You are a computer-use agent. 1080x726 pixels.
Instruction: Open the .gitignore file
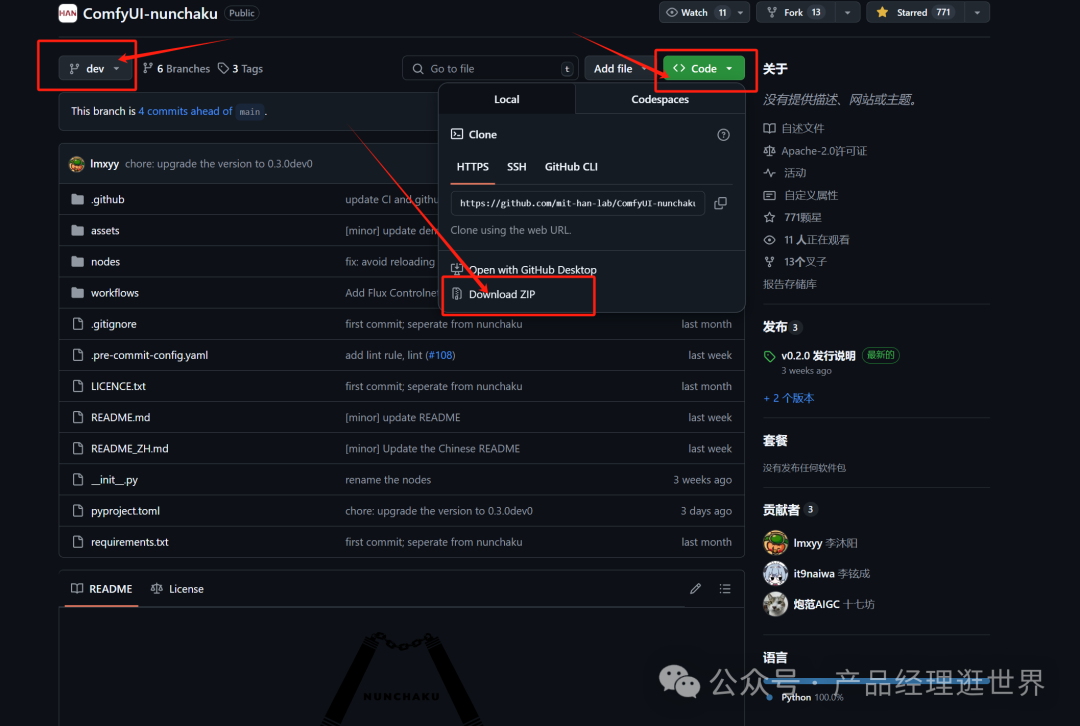(x=114, y=324)
